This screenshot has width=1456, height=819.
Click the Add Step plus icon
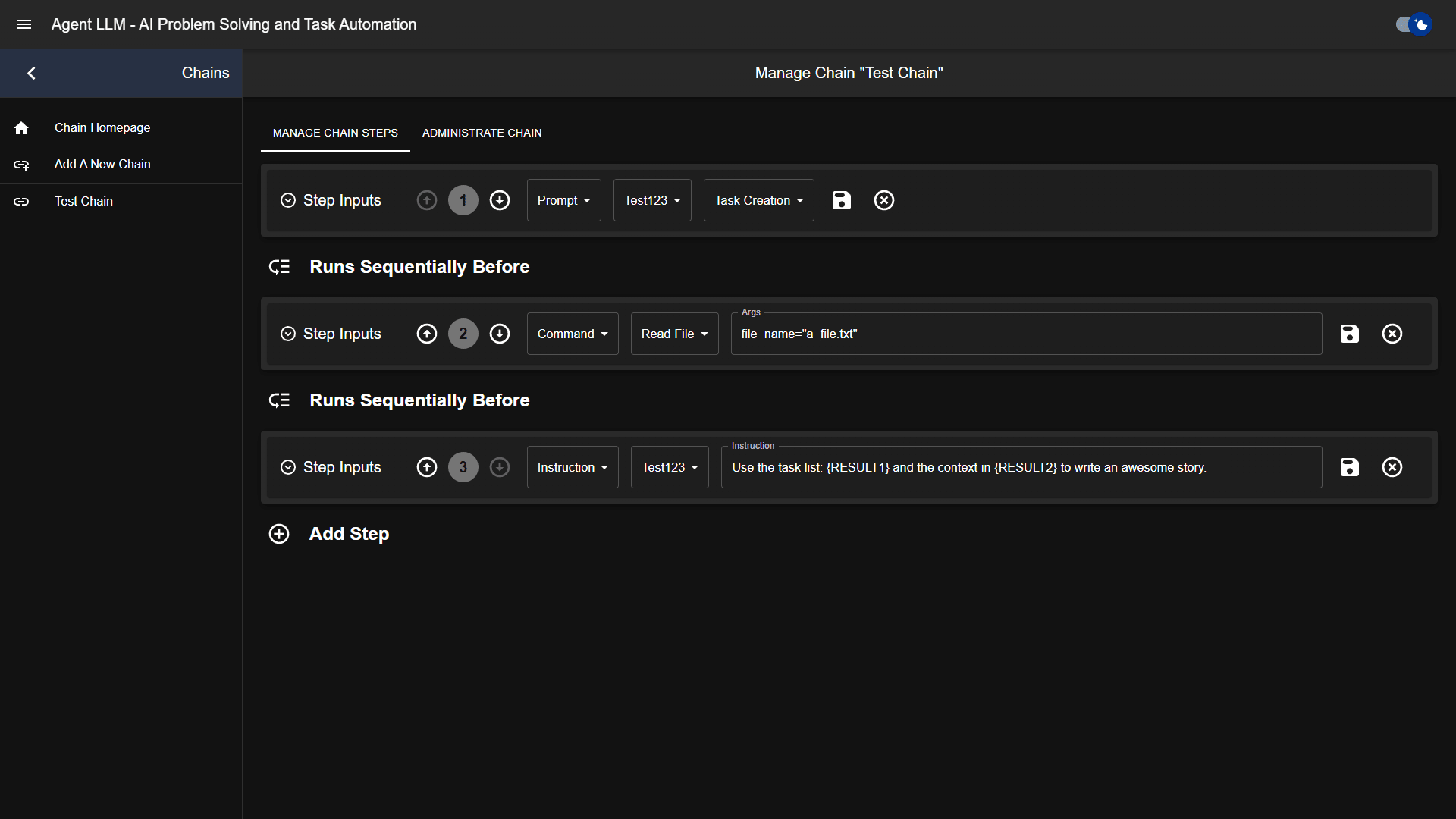tap(279, 534)
